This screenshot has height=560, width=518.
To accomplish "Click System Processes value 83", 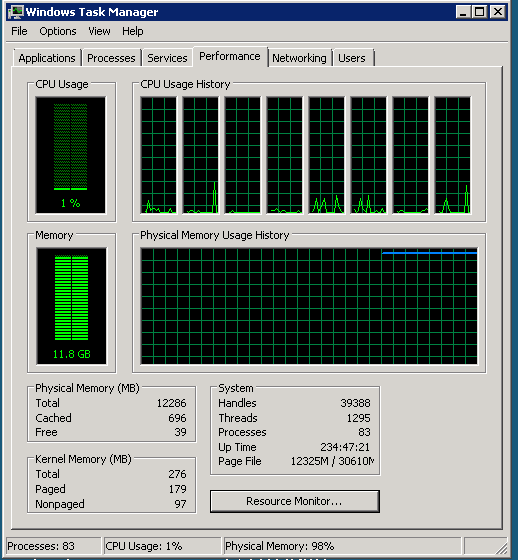I will coord(364,432).
